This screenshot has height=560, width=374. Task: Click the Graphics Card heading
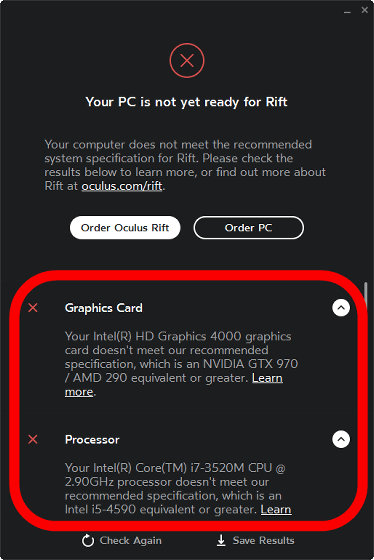(x=104, y=308)
